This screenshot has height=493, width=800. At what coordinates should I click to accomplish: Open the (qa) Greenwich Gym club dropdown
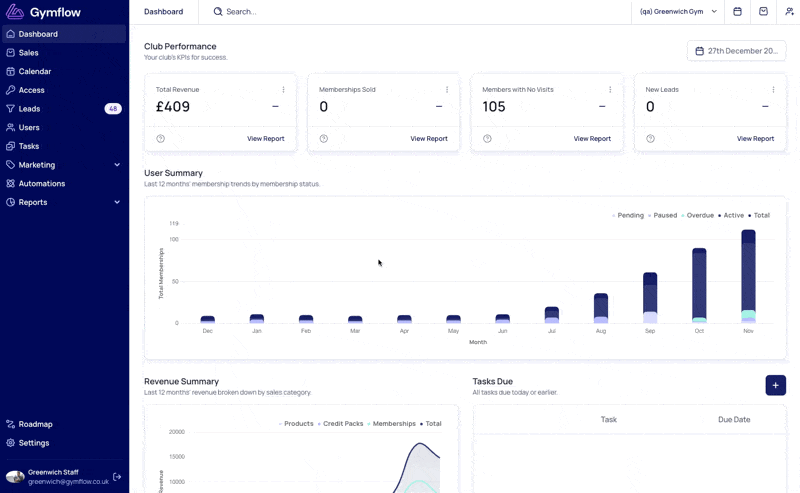[x=678, y=11]
